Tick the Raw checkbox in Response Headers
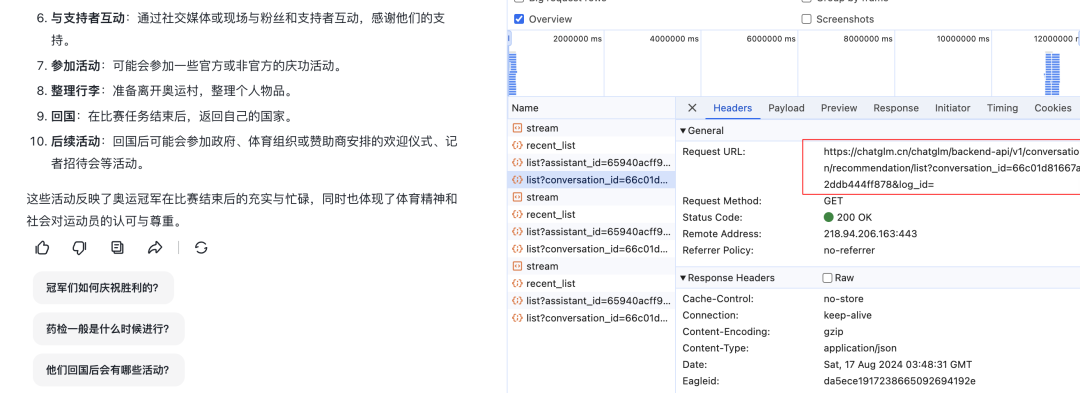This screenshot has width=1080, height=393. 827,278
